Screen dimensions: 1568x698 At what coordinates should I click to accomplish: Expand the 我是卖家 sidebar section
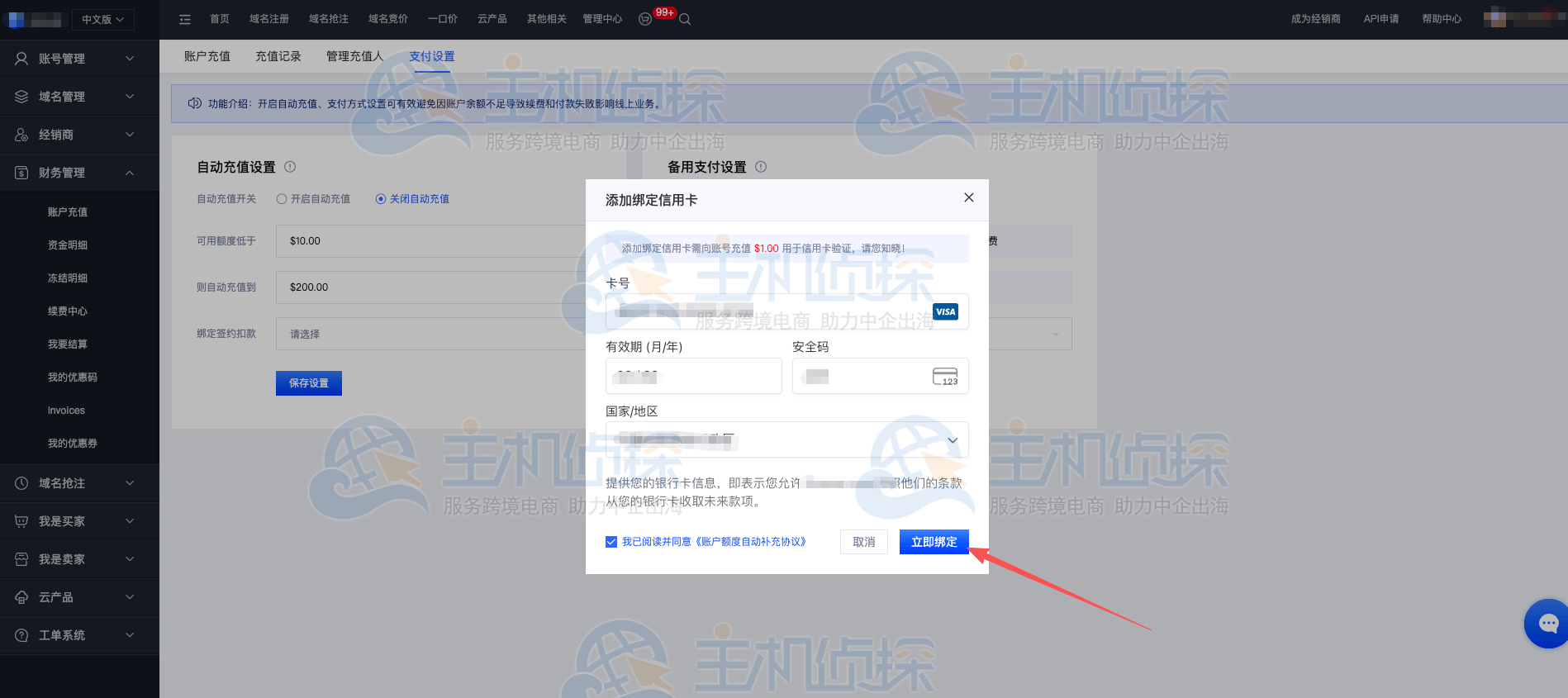[x=130, y=559]
